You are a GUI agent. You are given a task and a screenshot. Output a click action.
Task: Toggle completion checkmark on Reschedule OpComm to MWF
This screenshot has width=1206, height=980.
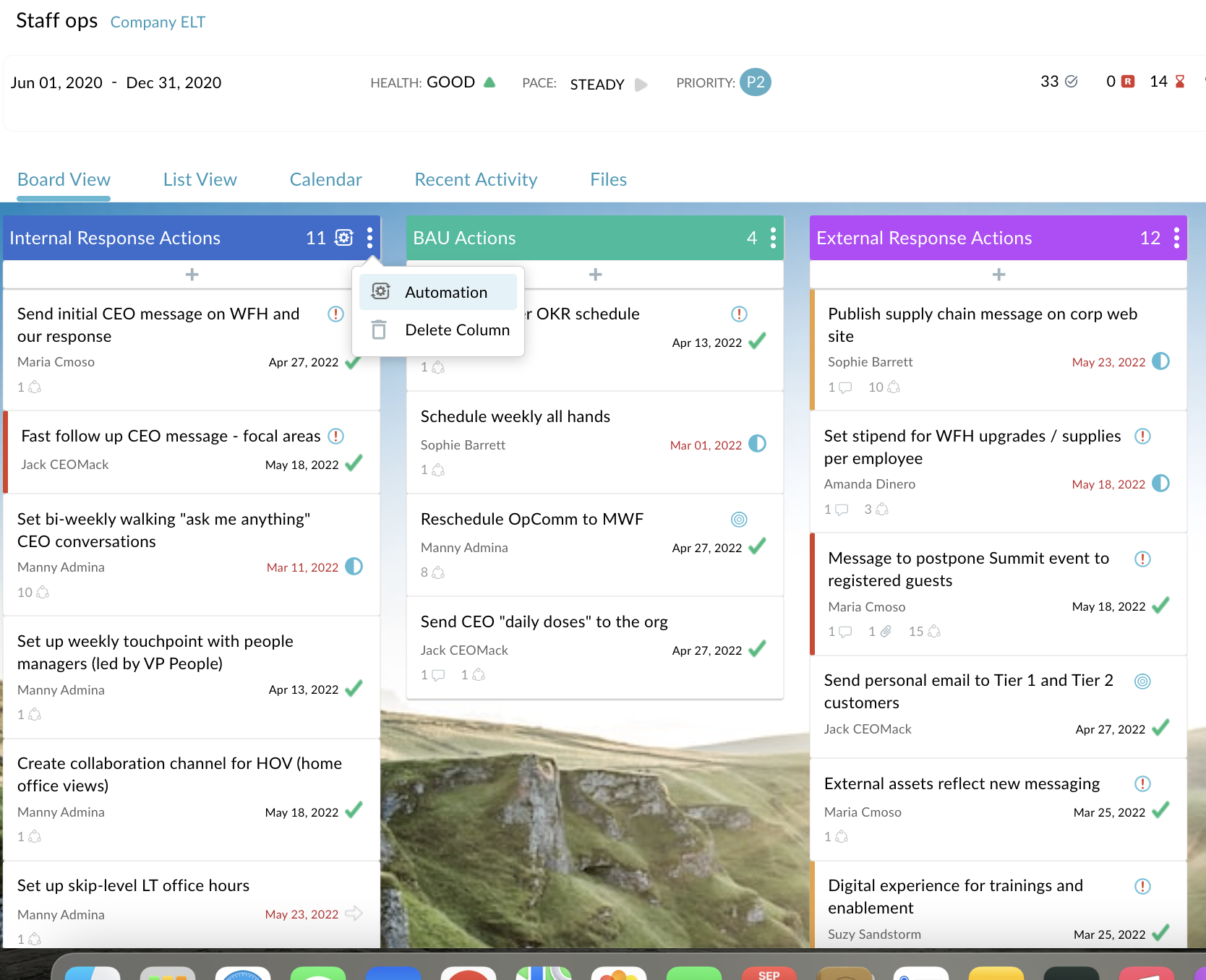coord(757,546)
